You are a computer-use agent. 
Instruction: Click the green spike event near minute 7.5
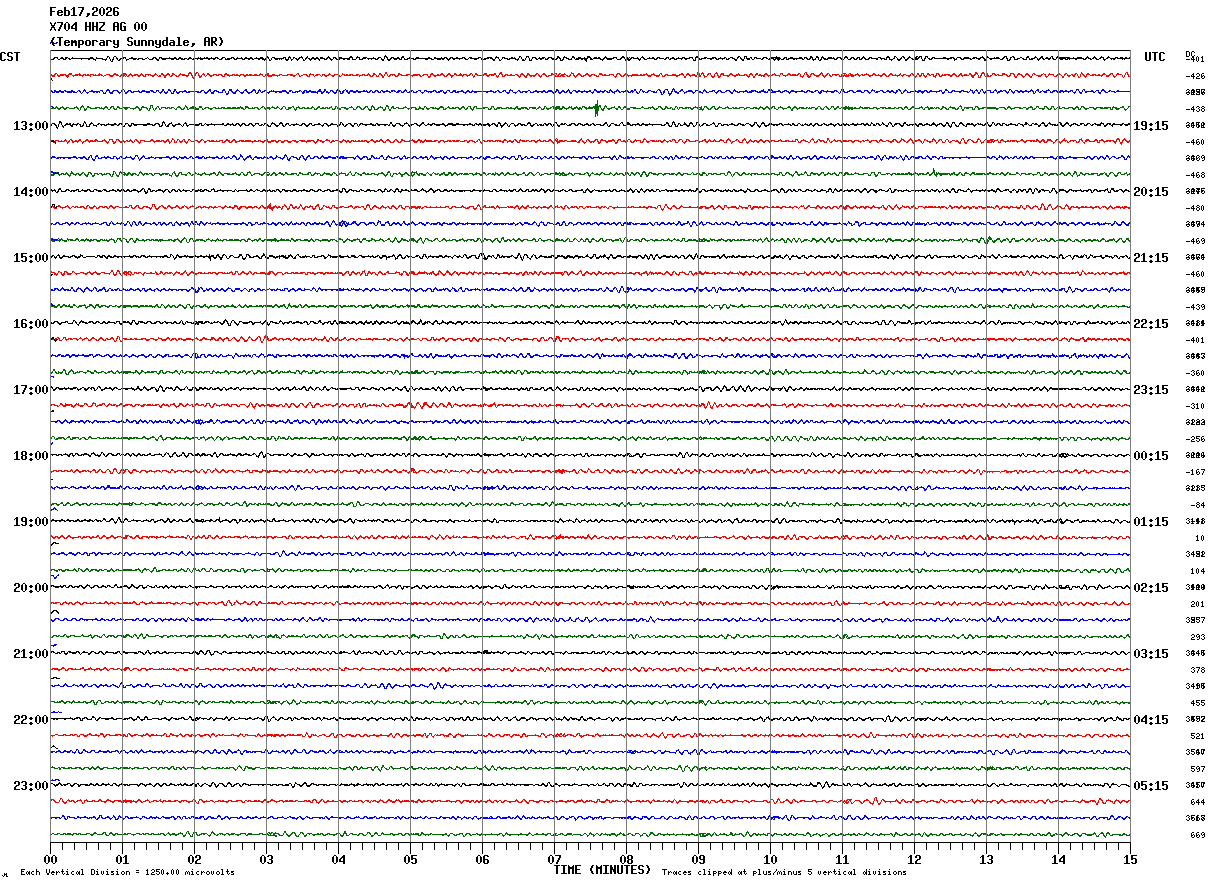(x=596, y=108)
